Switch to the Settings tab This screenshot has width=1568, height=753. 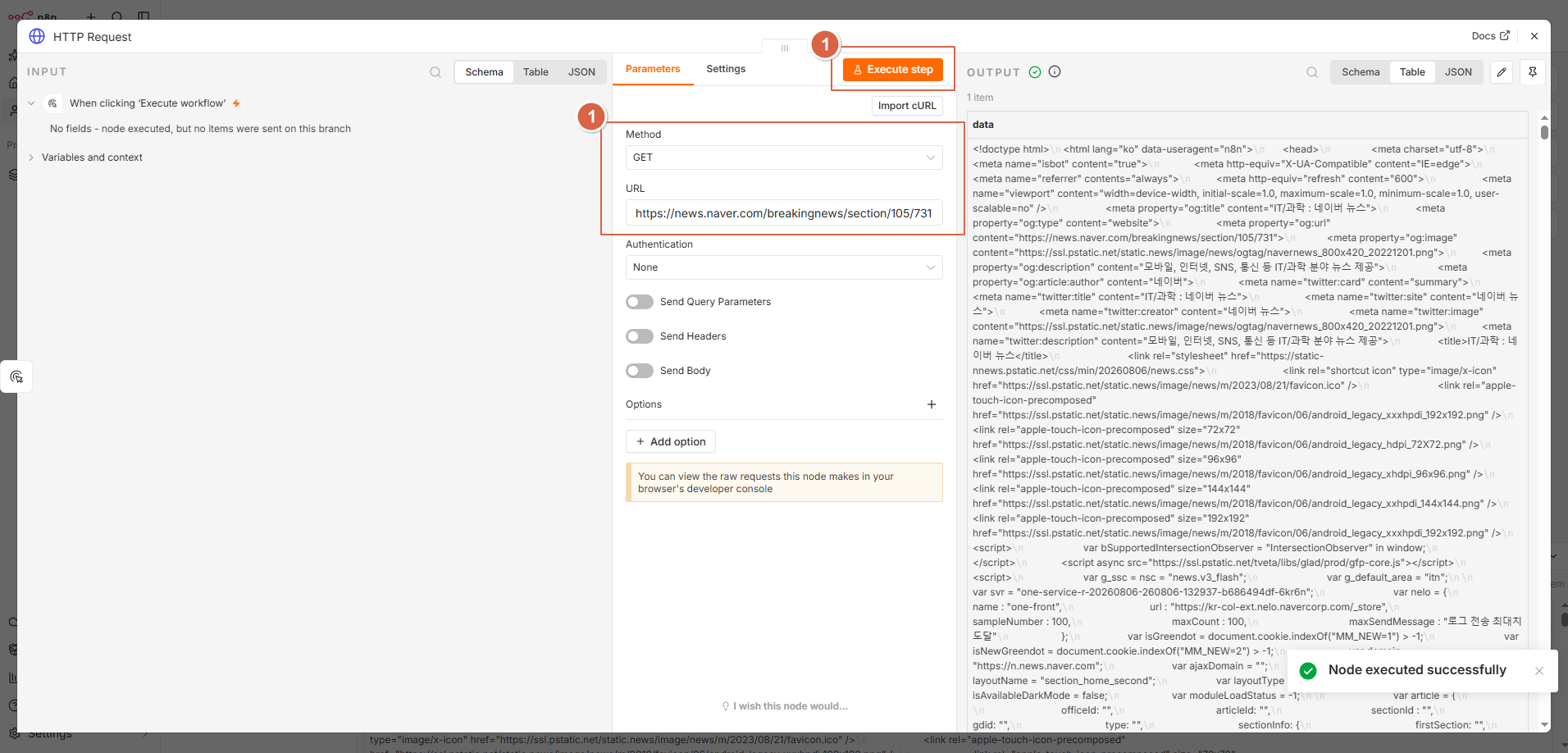pos(726,69)
